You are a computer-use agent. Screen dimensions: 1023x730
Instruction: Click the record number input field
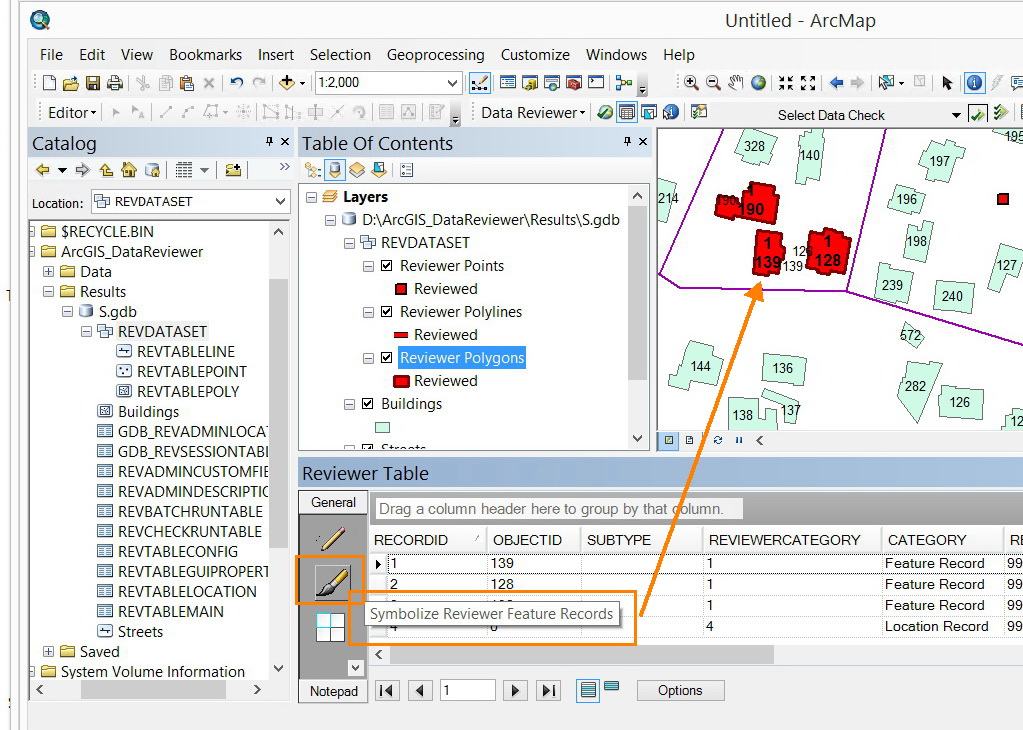click(x=467, y=690)
